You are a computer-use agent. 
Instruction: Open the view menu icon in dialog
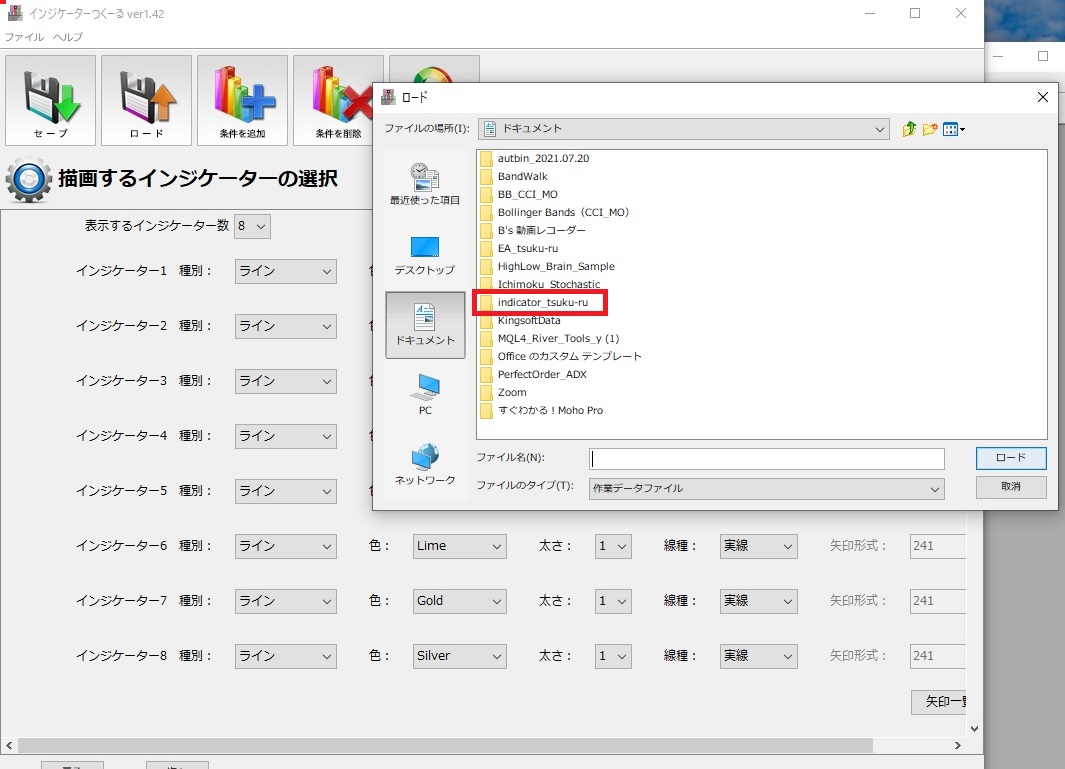tap(953, 129)
